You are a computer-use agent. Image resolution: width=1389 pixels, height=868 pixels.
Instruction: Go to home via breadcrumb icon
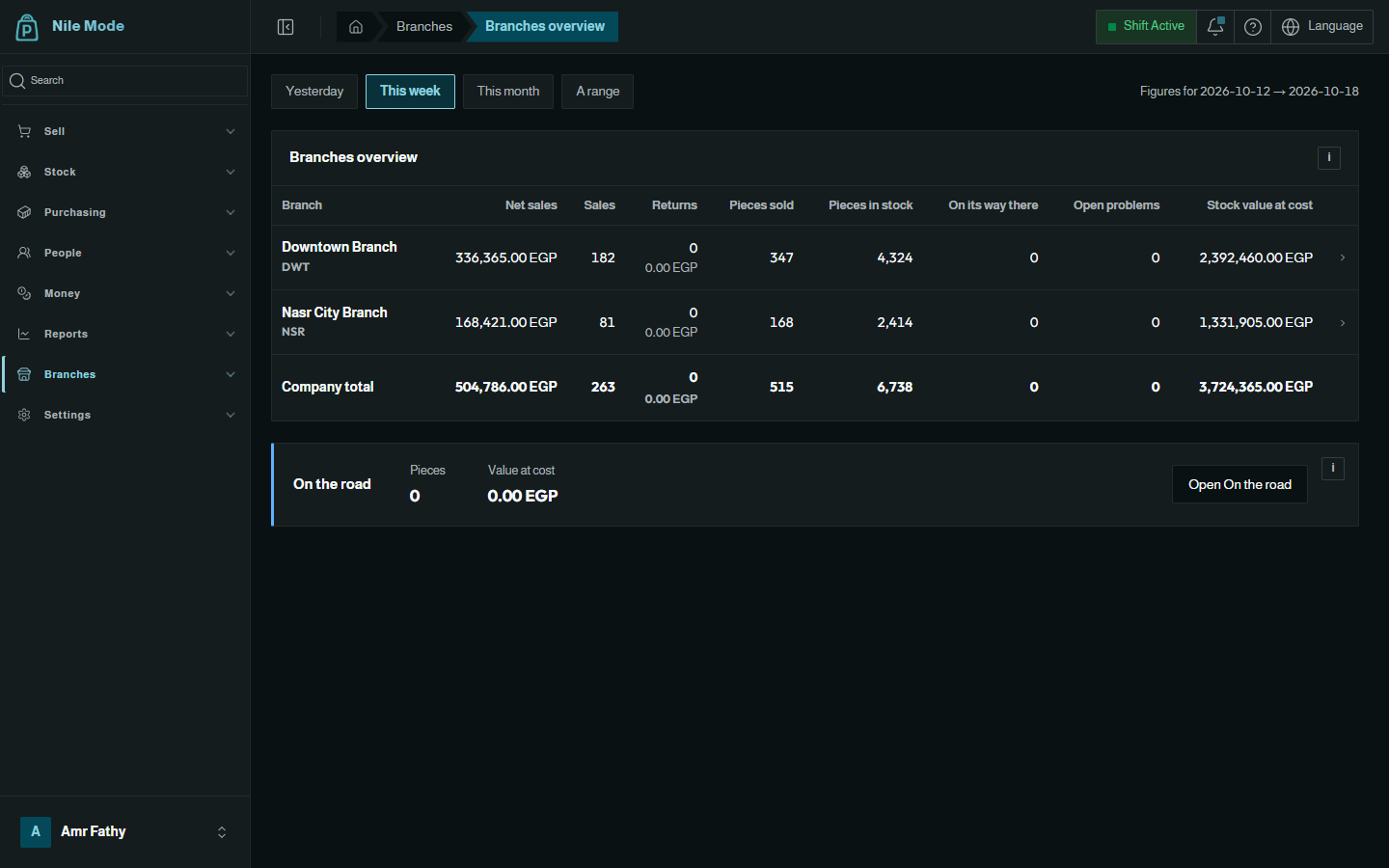(x=356, y=27)
